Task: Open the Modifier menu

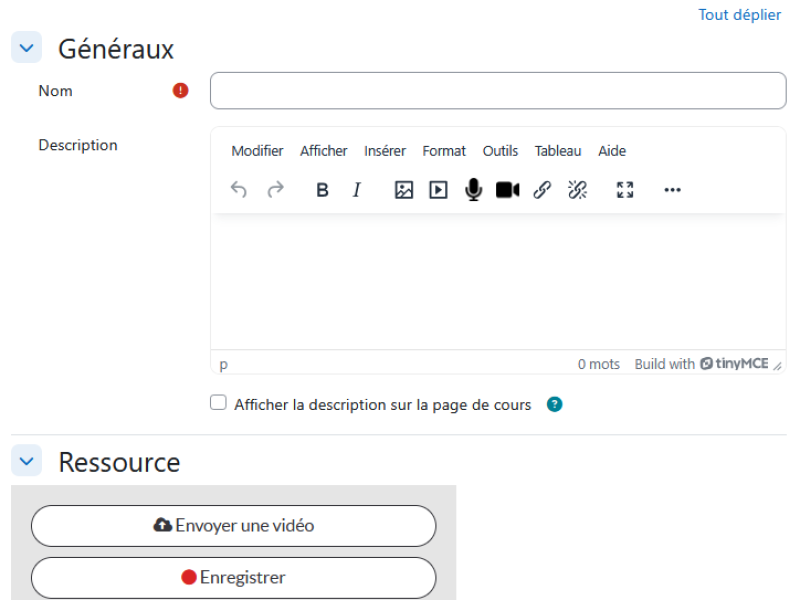Action: click(257, 151)
